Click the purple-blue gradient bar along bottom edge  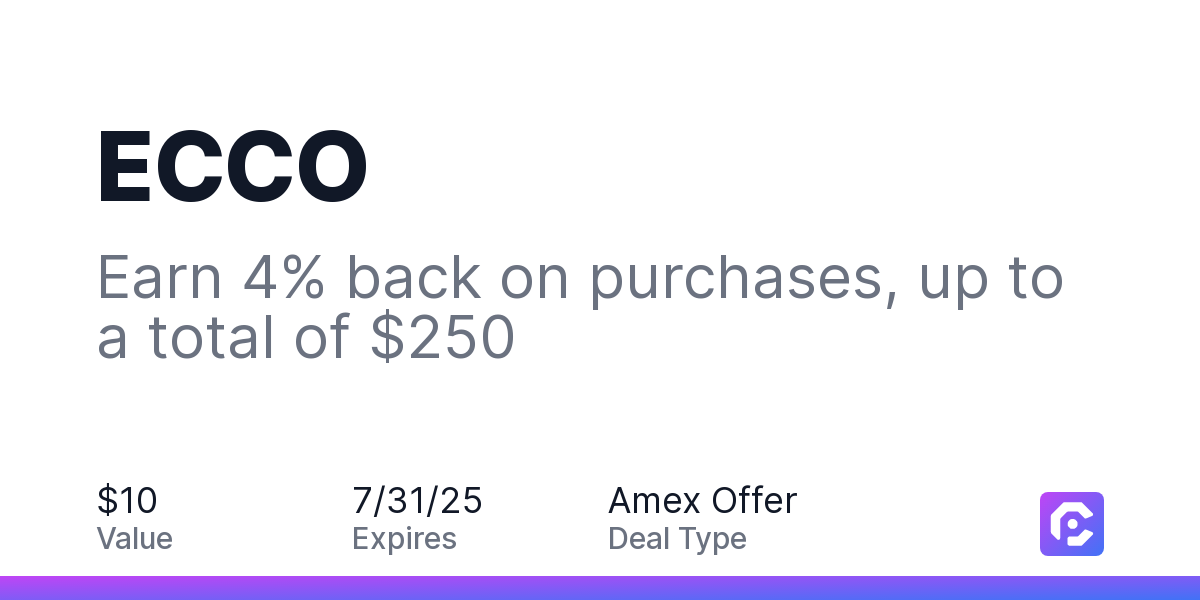pos(600,588)
